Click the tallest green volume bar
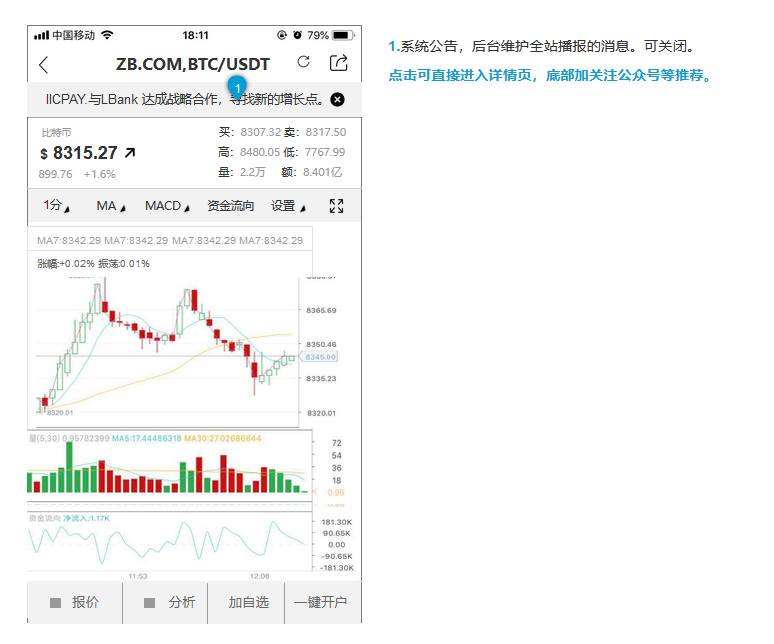Screen dimensions: 774x644 [69, 467]
